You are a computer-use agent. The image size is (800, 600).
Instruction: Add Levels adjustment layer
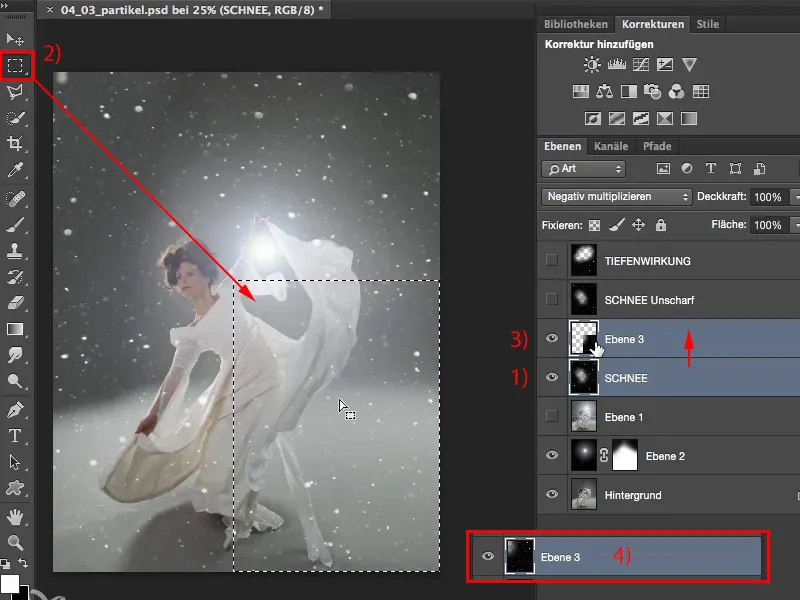click(x=616, y=64)
